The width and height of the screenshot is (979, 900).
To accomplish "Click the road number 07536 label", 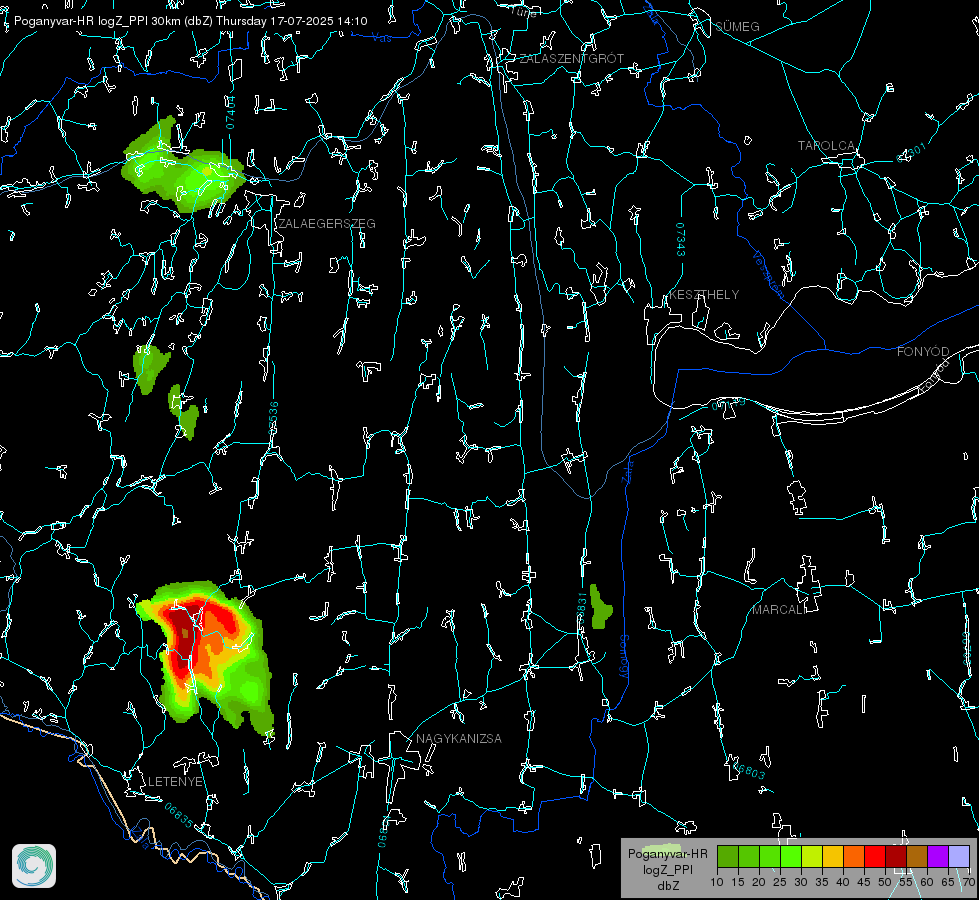I will (273, 418).
